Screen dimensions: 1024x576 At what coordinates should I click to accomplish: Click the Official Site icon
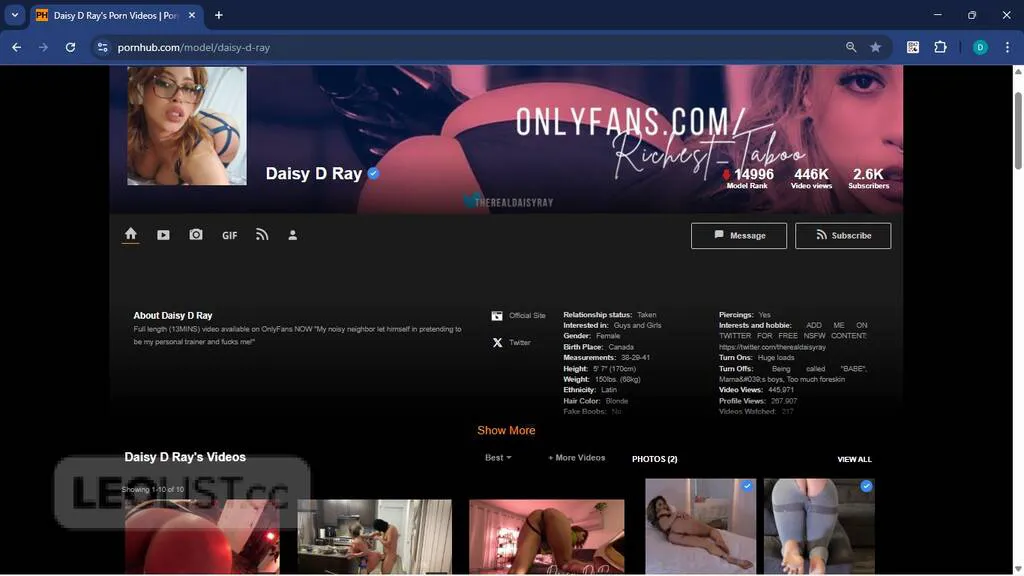(x=497, y=315)
